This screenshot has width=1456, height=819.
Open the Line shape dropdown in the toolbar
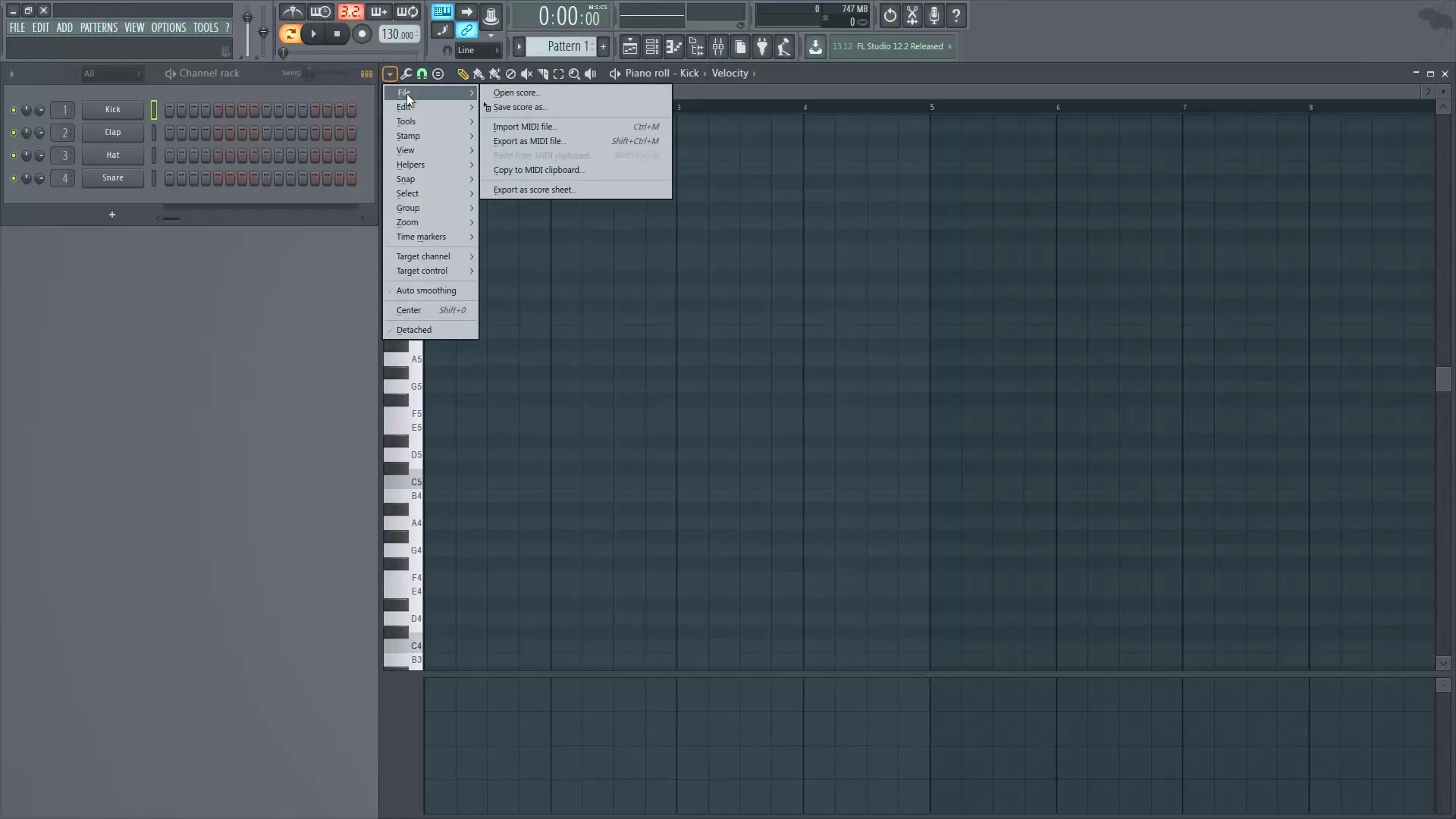click(x=478, y=50)
